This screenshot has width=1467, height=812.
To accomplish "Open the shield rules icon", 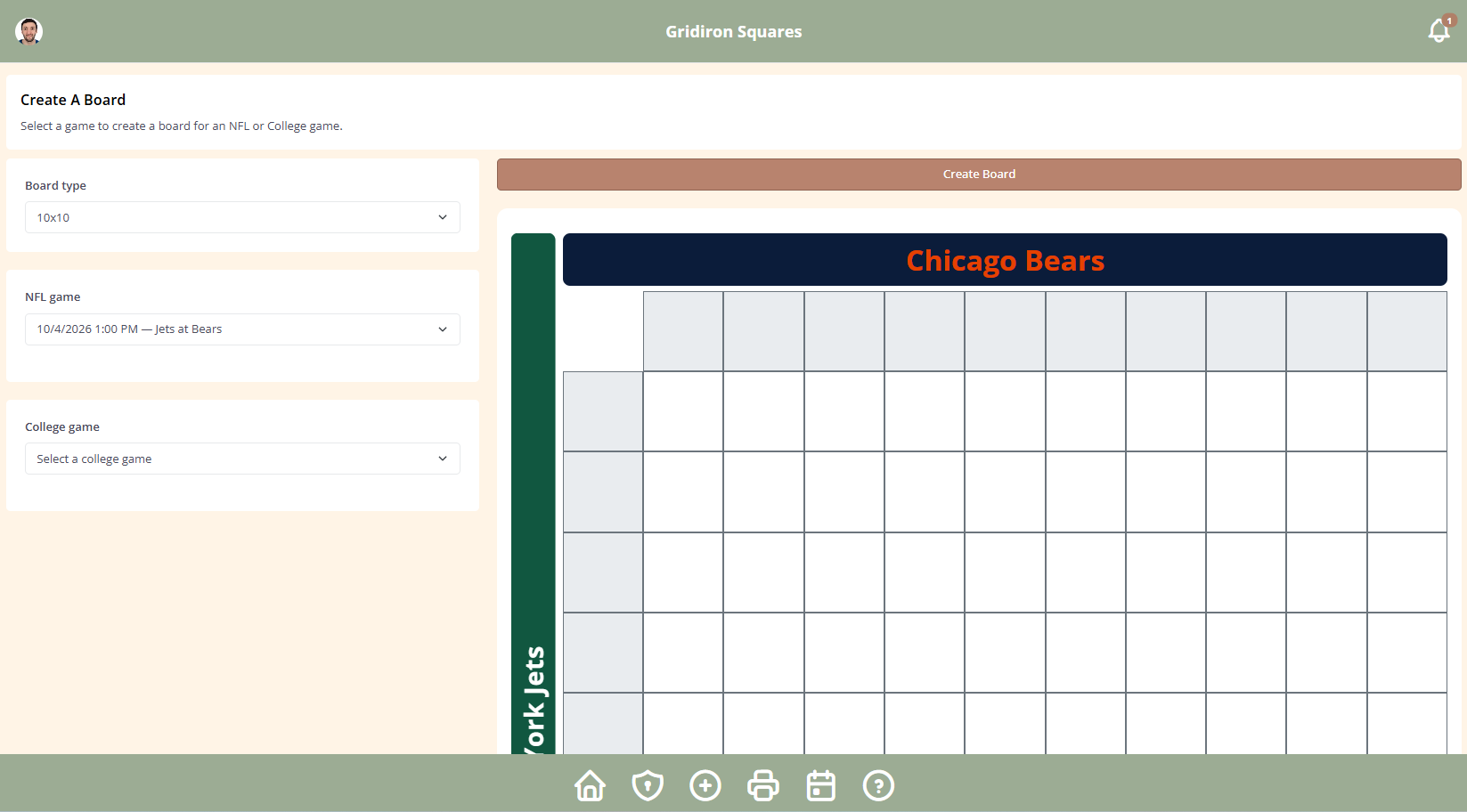I will (x=648, y=785).
